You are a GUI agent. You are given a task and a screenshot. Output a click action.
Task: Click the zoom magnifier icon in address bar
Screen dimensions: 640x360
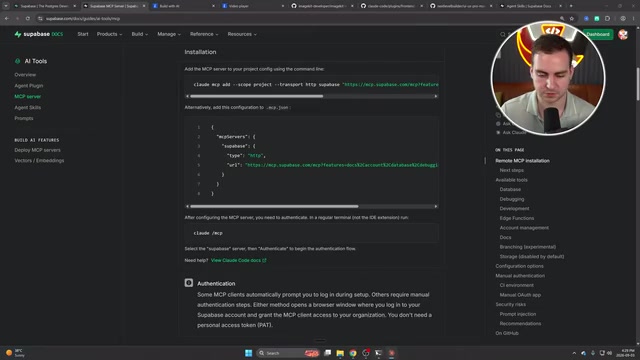click(x=562, y=18)
